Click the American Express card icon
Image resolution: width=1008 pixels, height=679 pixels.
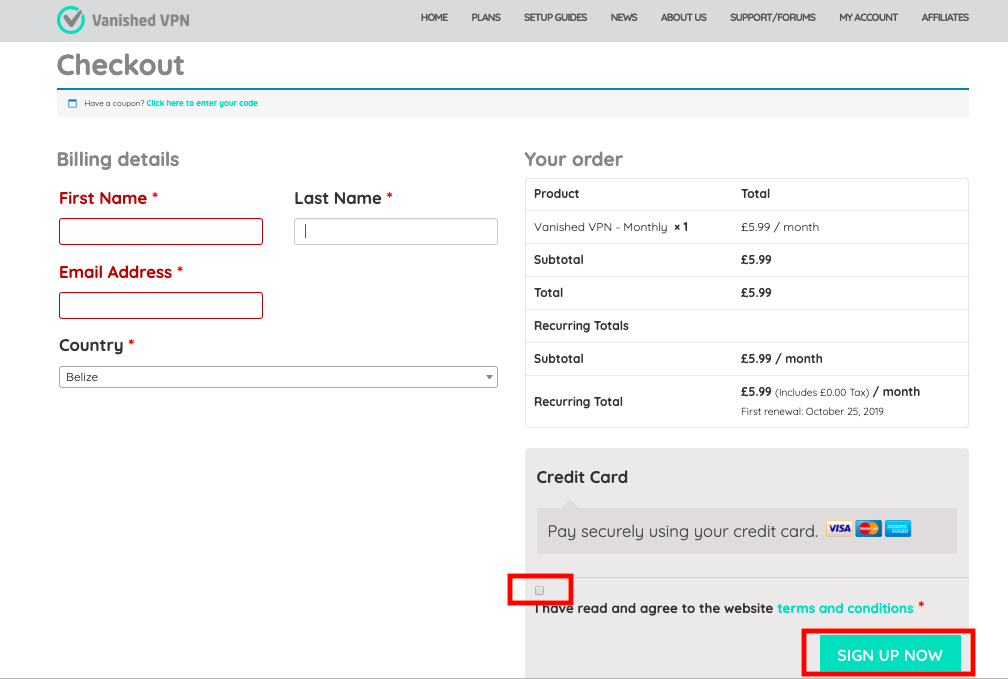[898, 529]
